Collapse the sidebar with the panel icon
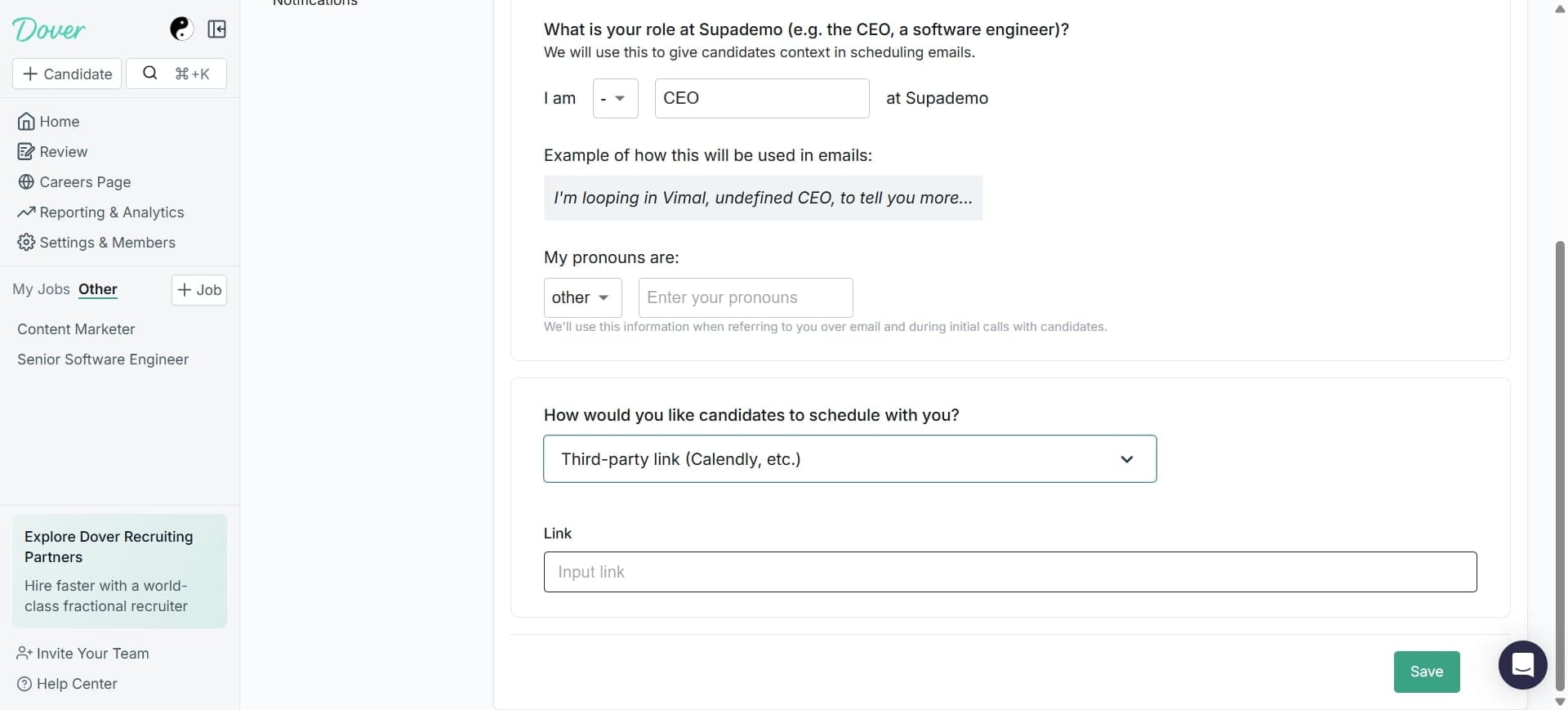Image resolution: width=1568 pixels, height=710 pixels. (x=216, y=29)
